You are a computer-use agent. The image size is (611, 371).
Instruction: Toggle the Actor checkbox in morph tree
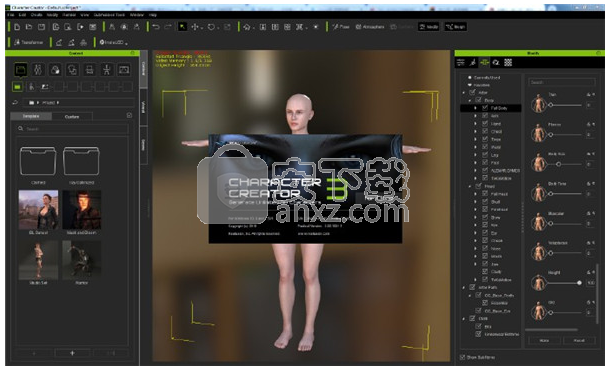[x=472, y=92]
